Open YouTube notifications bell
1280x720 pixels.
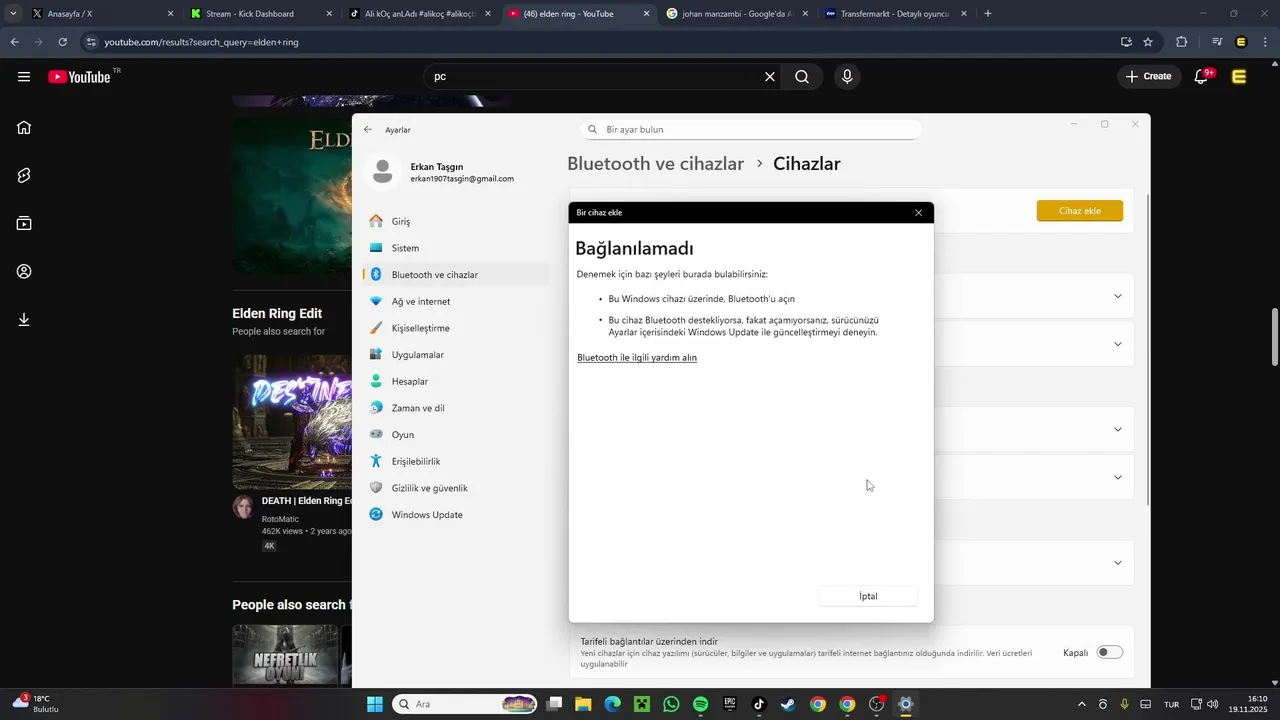[x=1202, y=77]
